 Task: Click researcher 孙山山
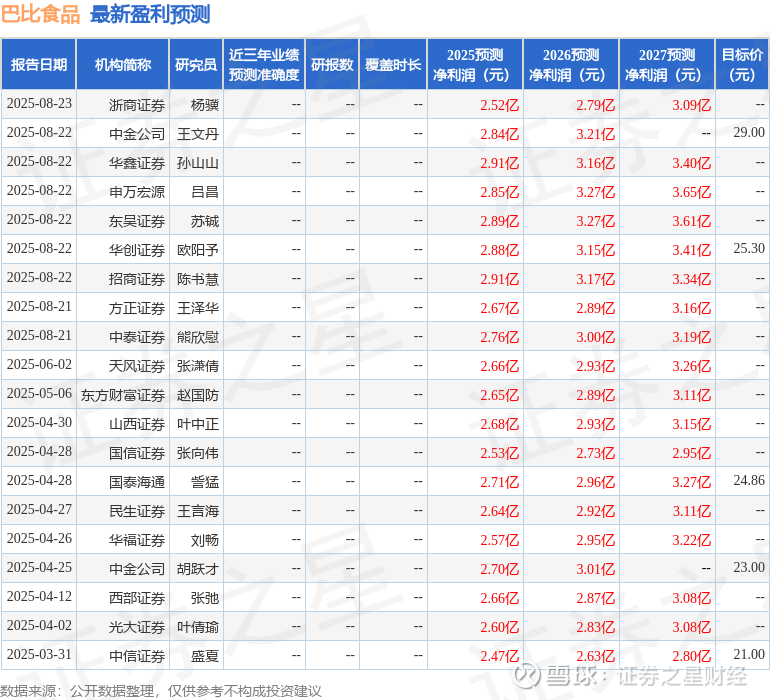198,163
